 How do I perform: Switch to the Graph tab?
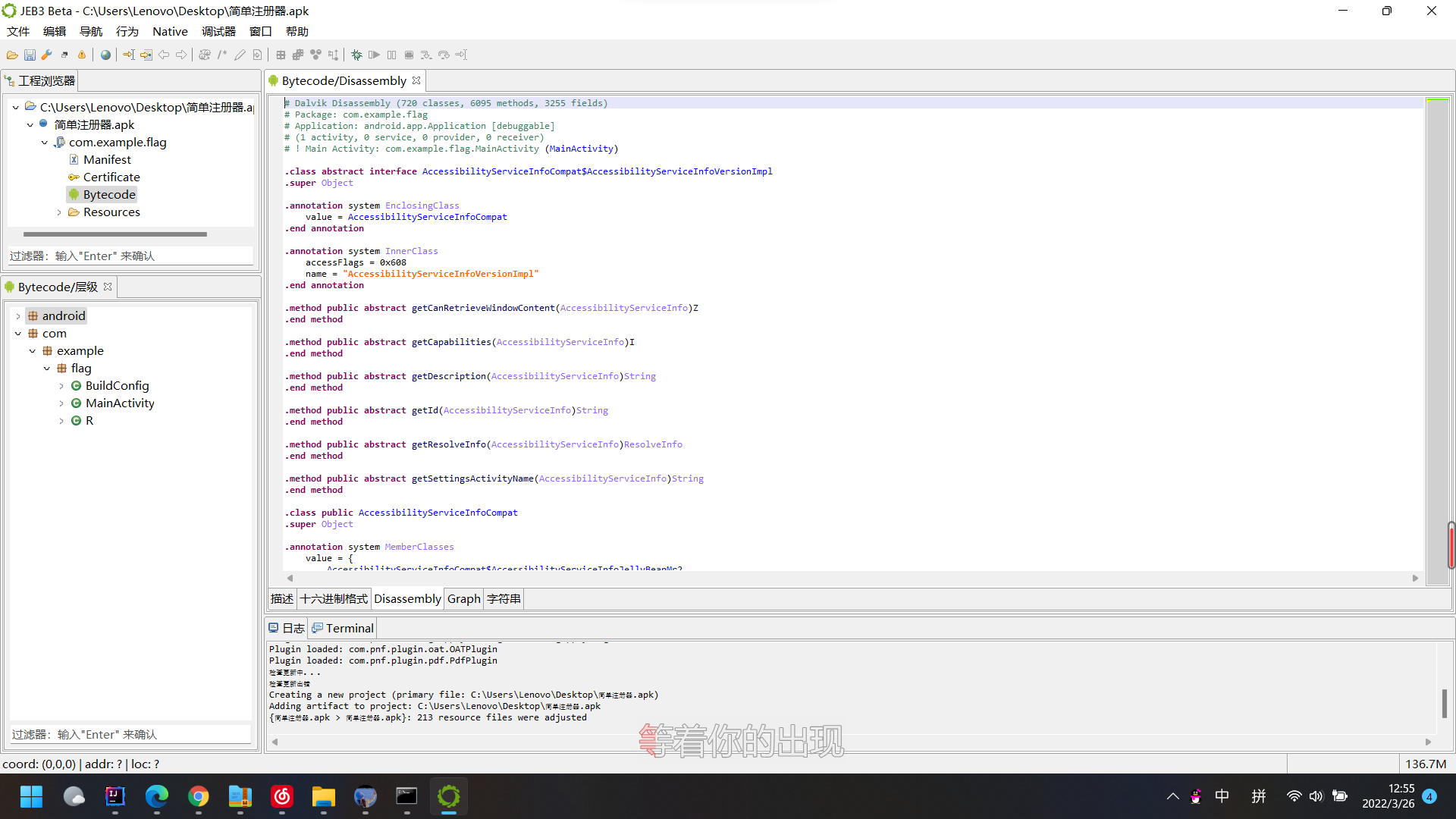[x=463, y=599]
